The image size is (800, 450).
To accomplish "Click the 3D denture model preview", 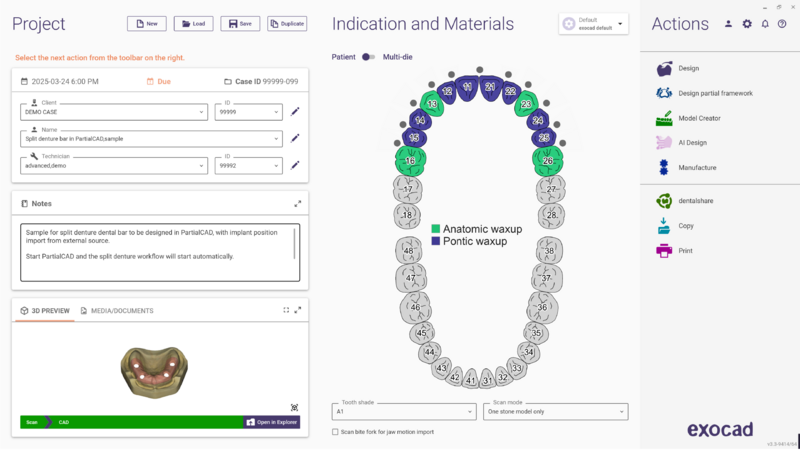I will click(155, 371).
